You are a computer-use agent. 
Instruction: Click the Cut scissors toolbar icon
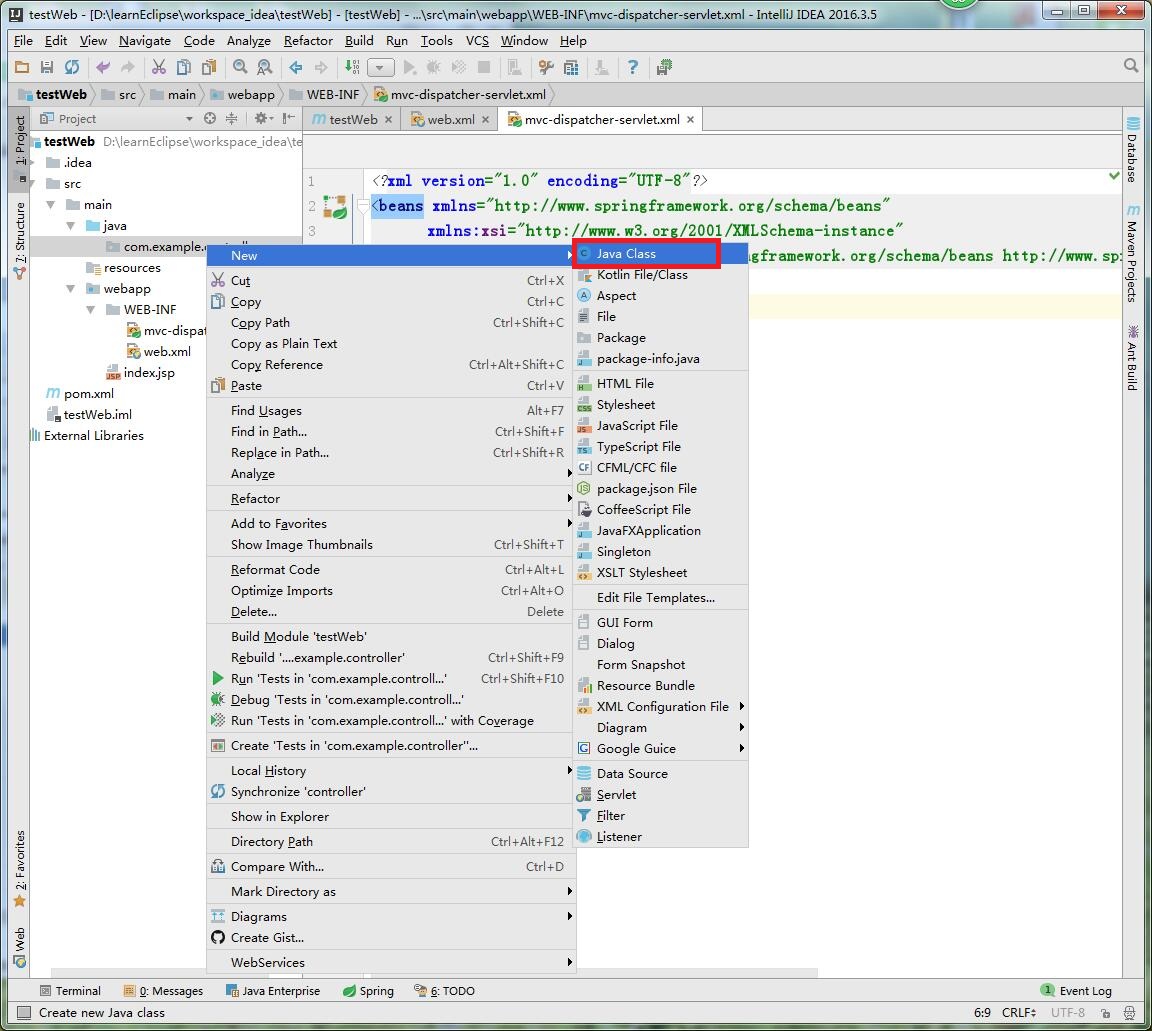pos(159,68)
